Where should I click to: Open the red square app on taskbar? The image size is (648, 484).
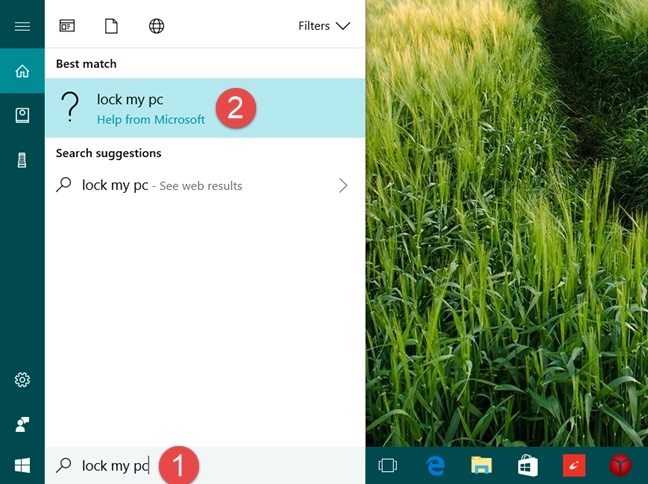pyautogui.click(x=574, y=465)
